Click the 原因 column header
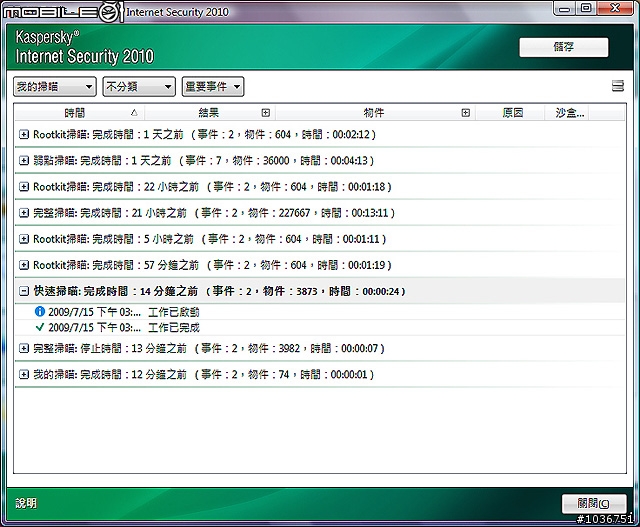The height and width of the screenshot is (527, 640). click(513, 113)
